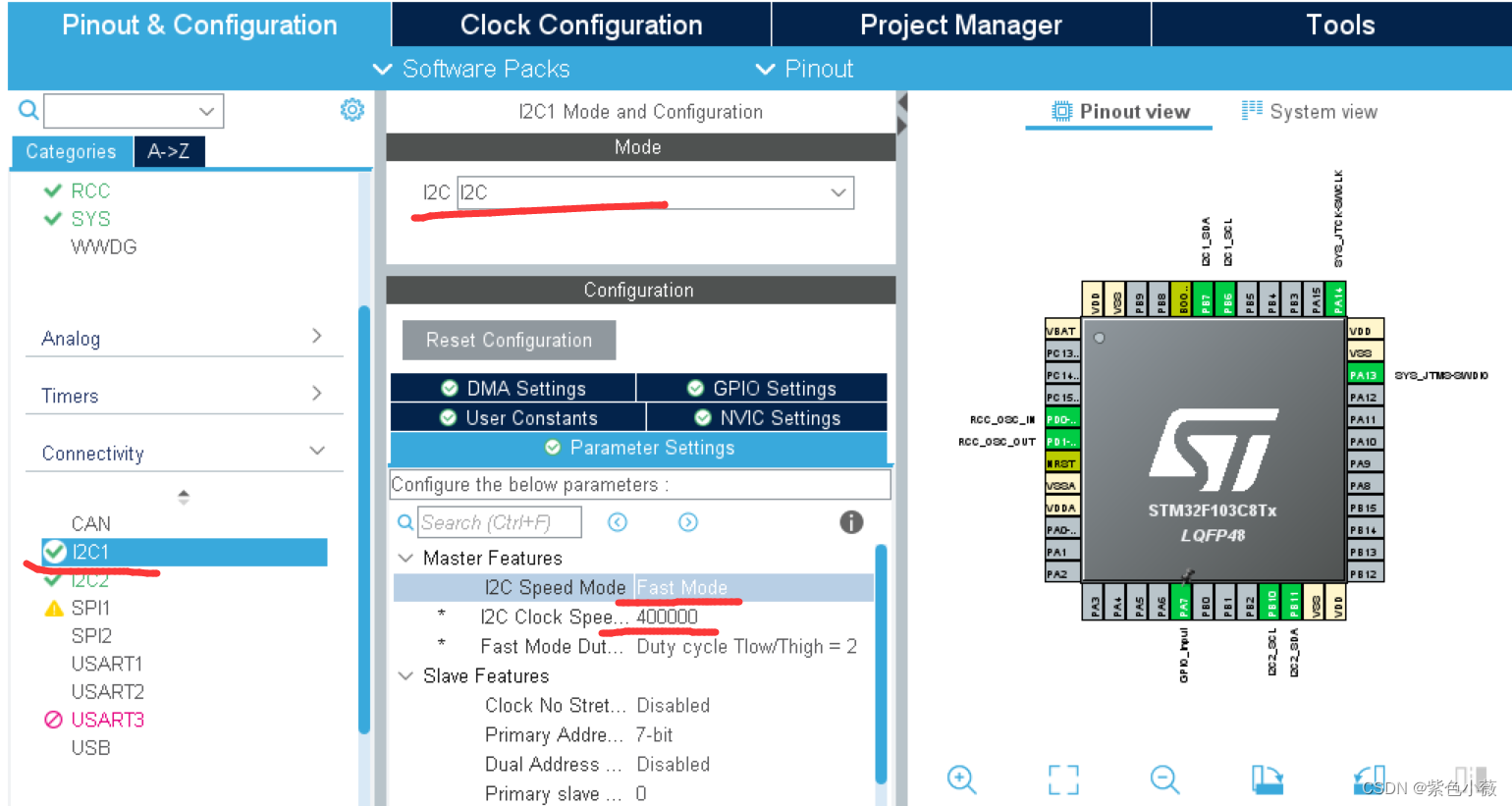
Task: Open the User Constants tab
Action: click(x=518, y=417)
